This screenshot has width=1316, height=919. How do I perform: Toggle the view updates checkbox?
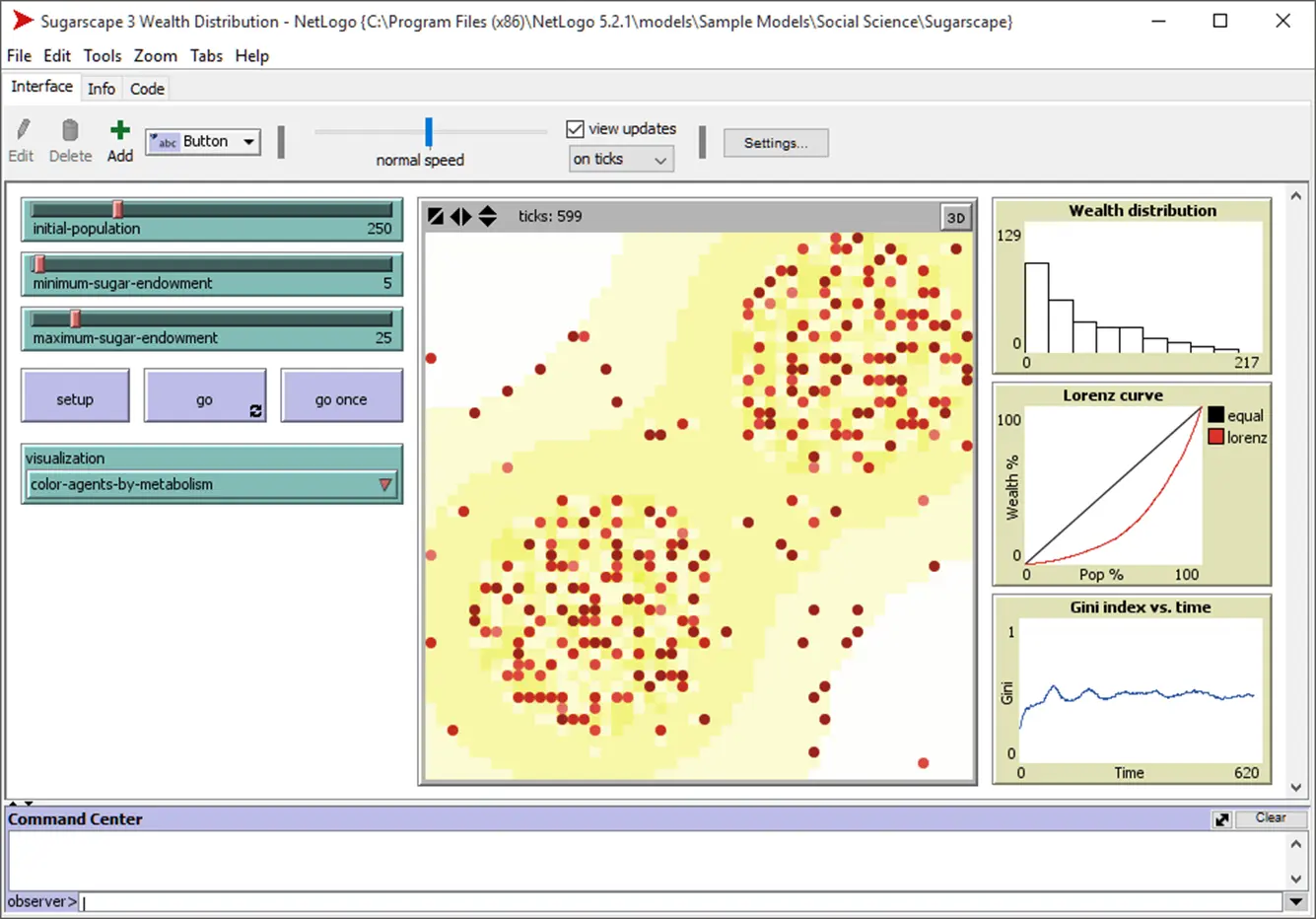(576, 129)
